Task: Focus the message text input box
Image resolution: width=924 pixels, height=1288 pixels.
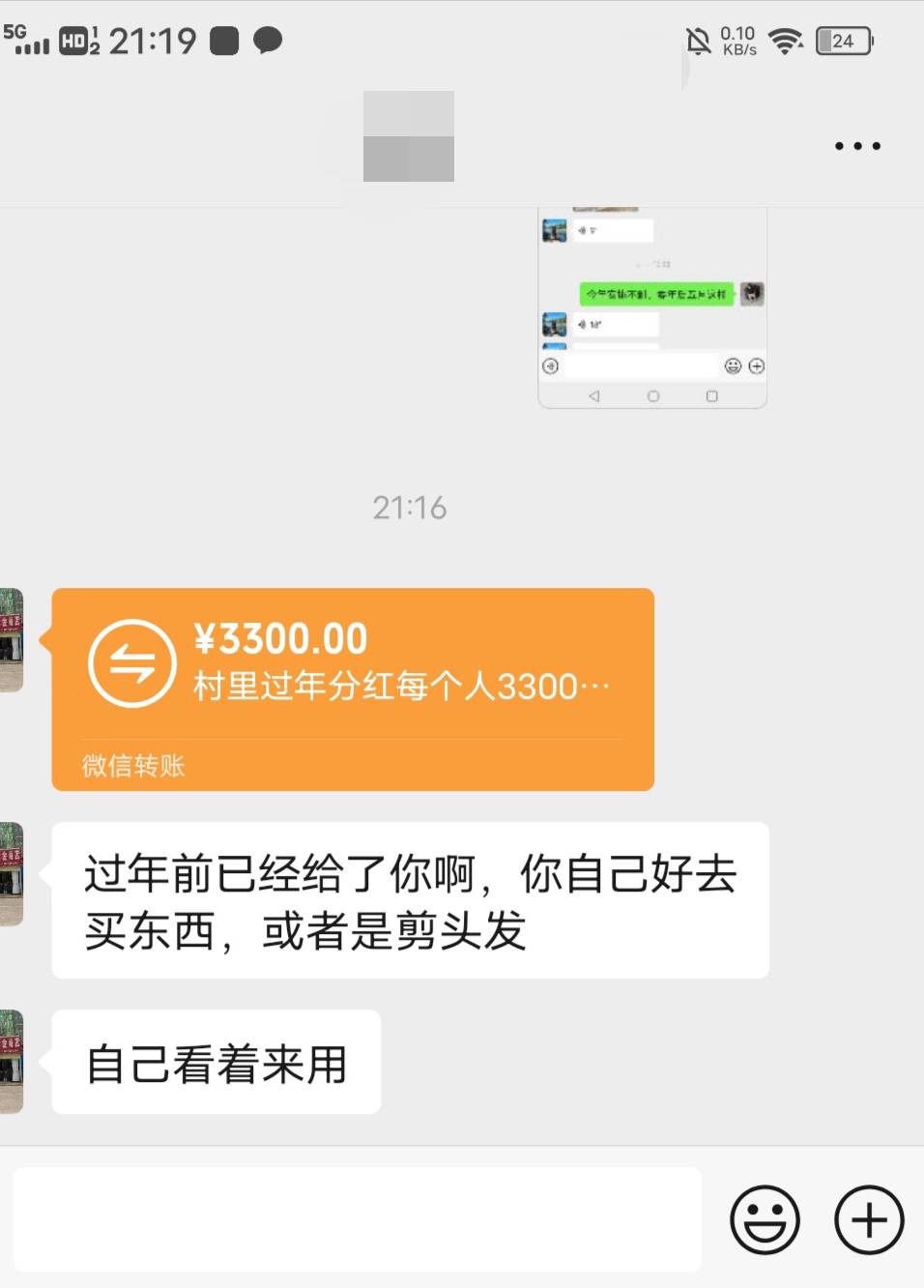Action: [358, 1218]
